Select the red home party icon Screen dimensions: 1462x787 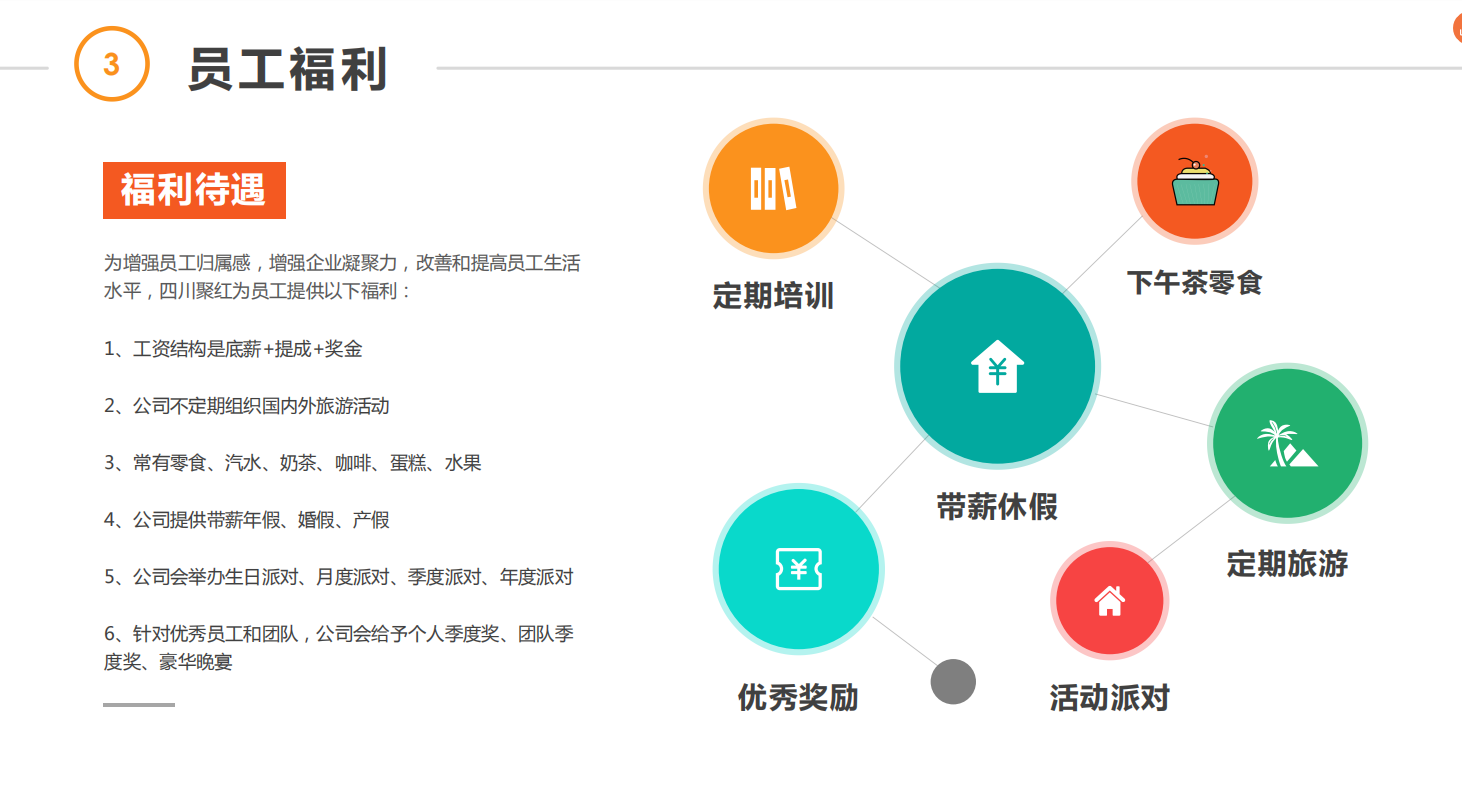point(1109,601)
